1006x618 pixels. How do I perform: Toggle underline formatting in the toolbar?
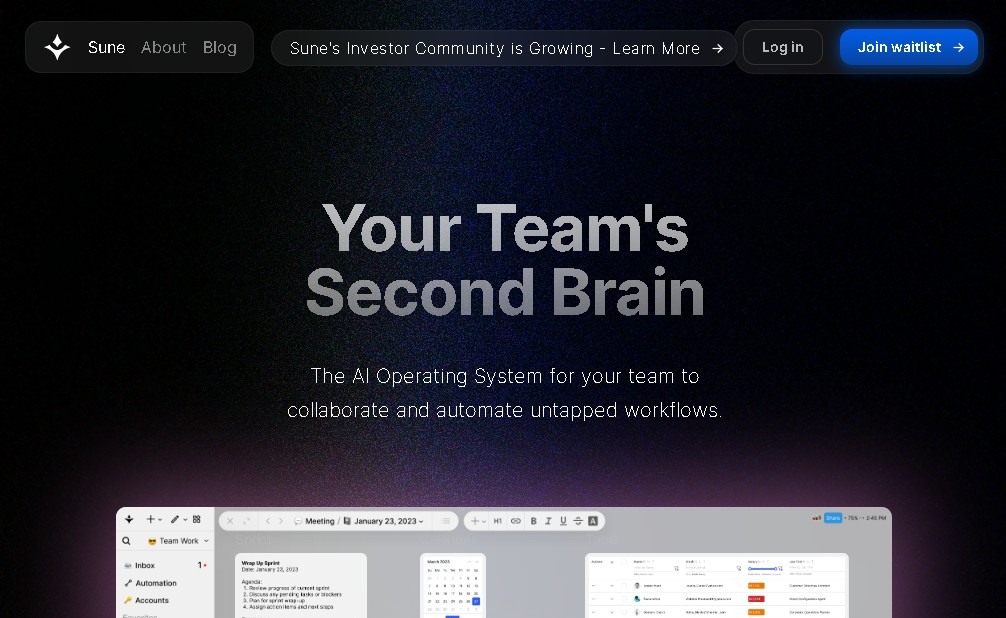pyautogui.click(x=561, y=521)
